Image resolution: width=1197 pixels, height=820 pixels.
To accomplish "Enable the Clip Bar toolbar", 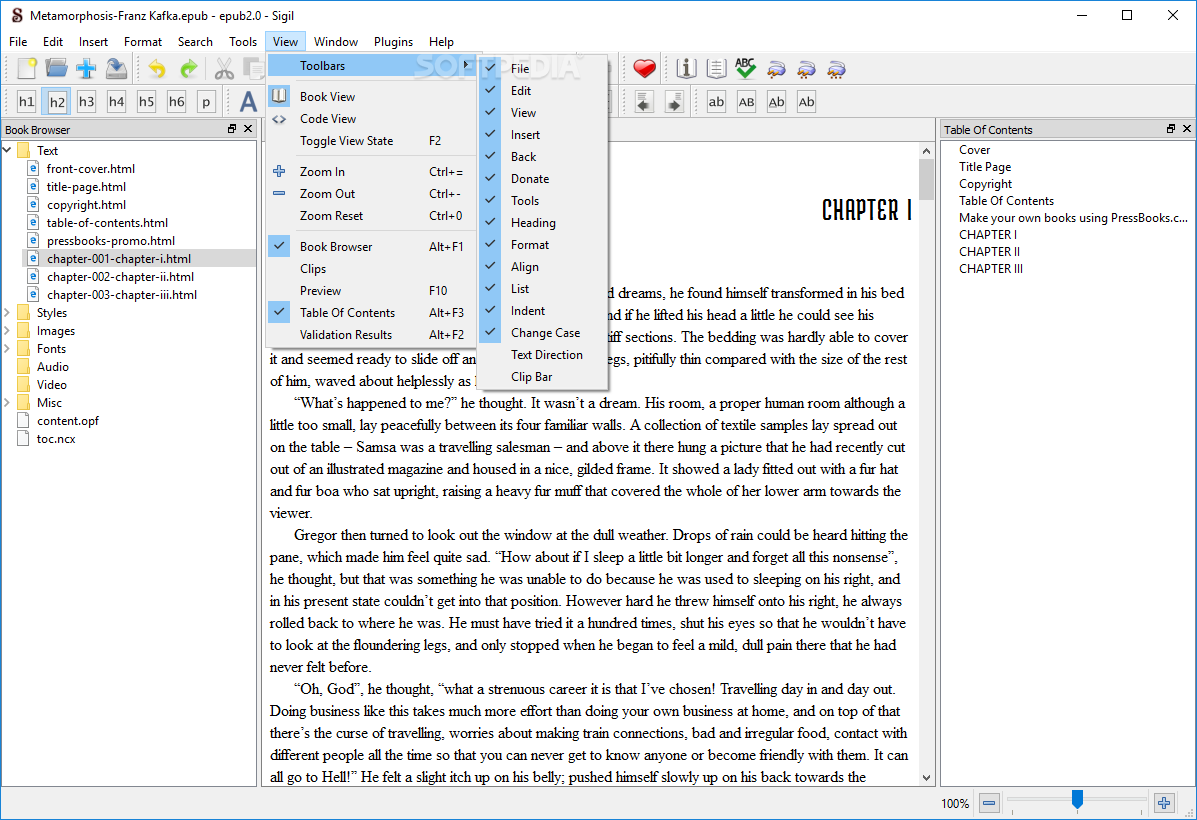I will point(544,377).
